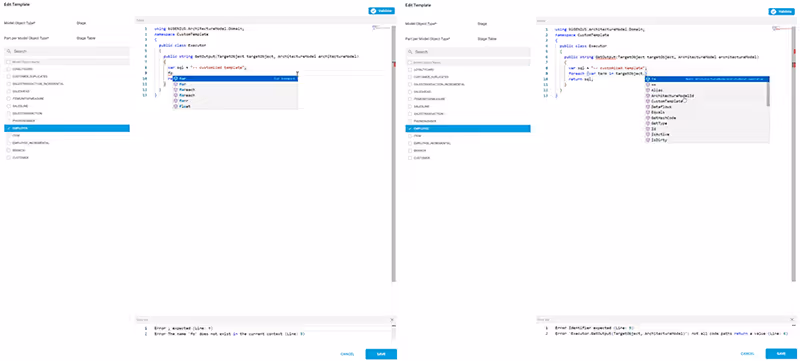Check BRANCH in the left list
This screenshot has height=361, width=800.
click(x=8, y=150)
